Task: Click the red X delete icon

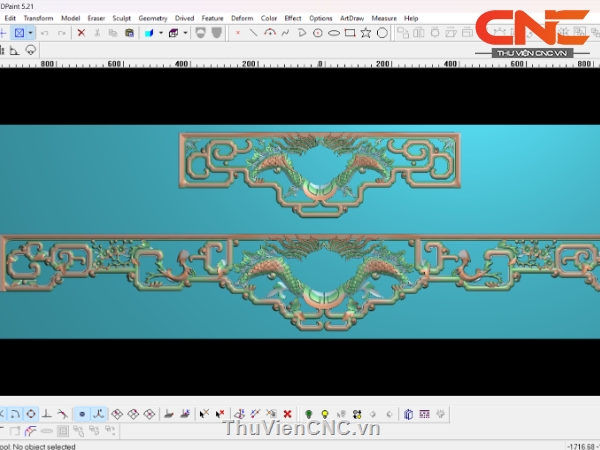Action: pos(81,33)
